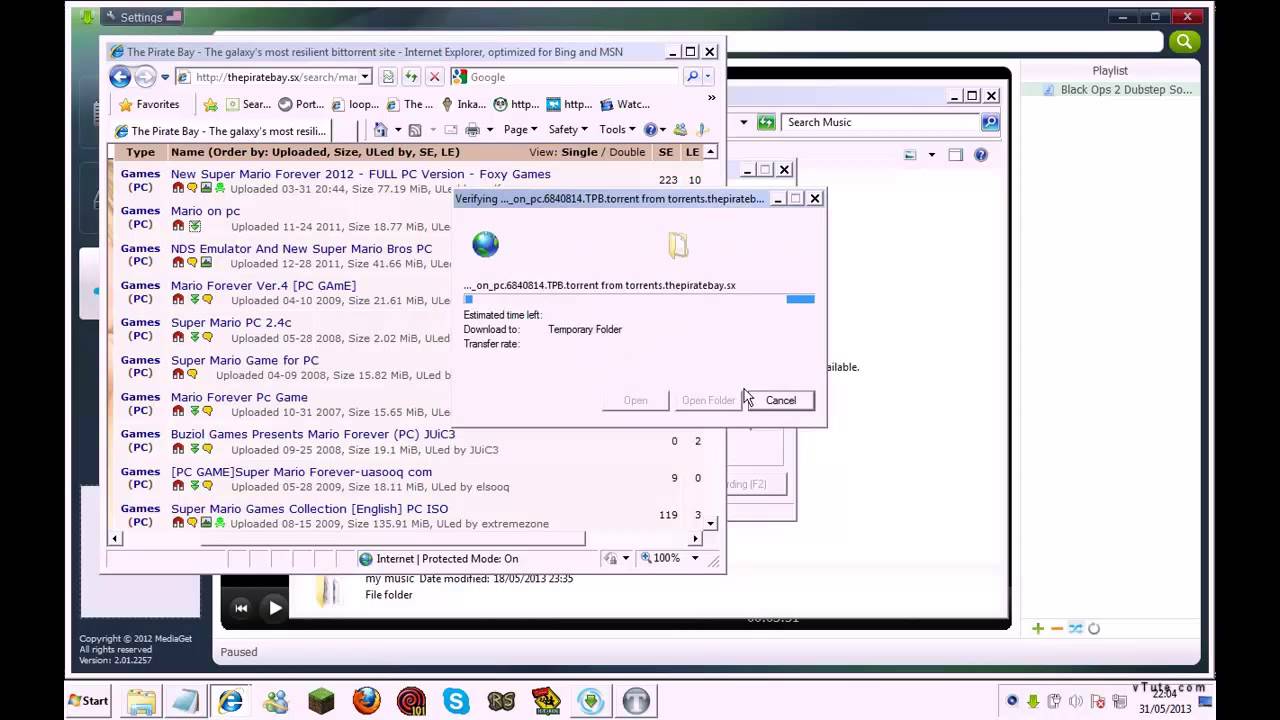
Task: Play the paused MediaGet track
Action: point(275,607)
